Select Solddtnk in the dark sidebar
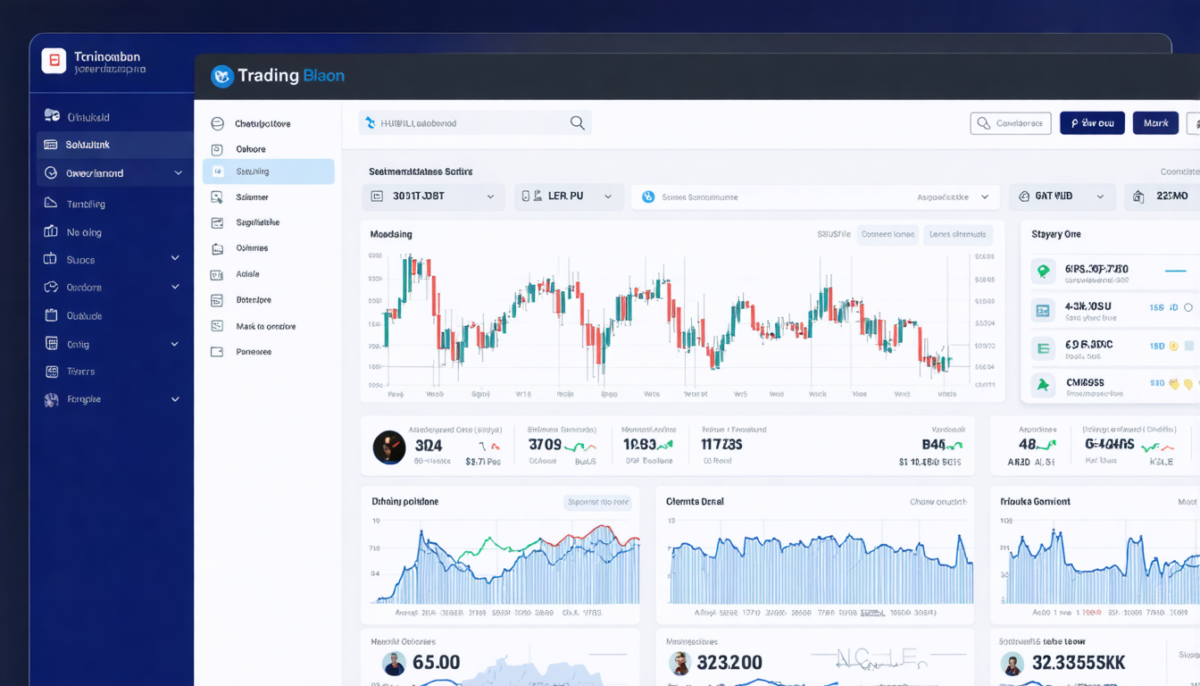 pyautogui.click(x=115, y=145)
